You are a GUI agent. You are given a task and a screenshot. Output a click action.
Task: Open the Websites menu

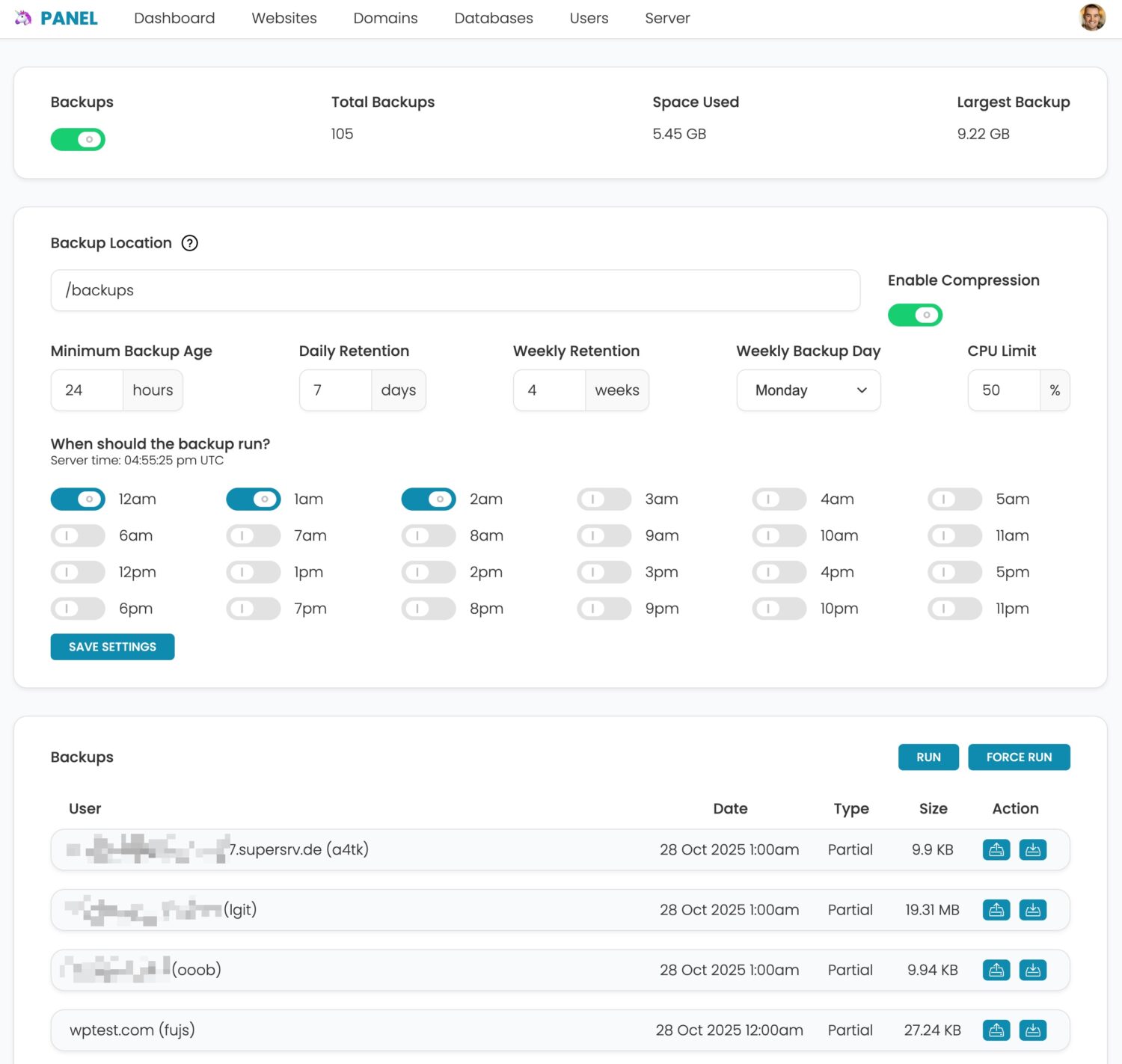click(284, 18)
